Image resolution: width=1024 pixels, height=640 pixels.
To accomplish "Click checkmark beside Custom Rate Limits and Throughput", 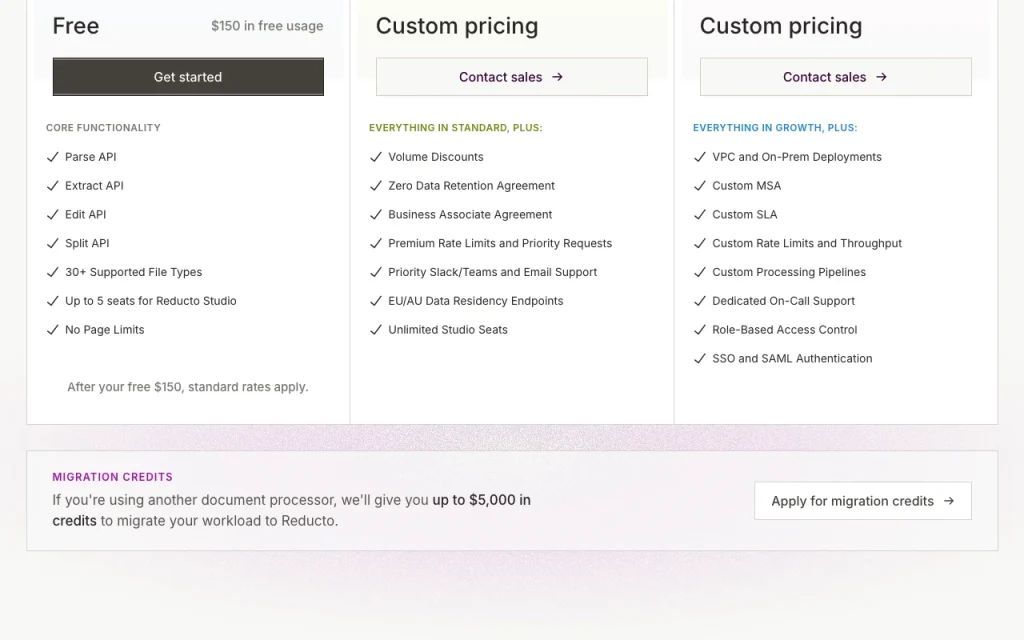I will click(699, 243).
